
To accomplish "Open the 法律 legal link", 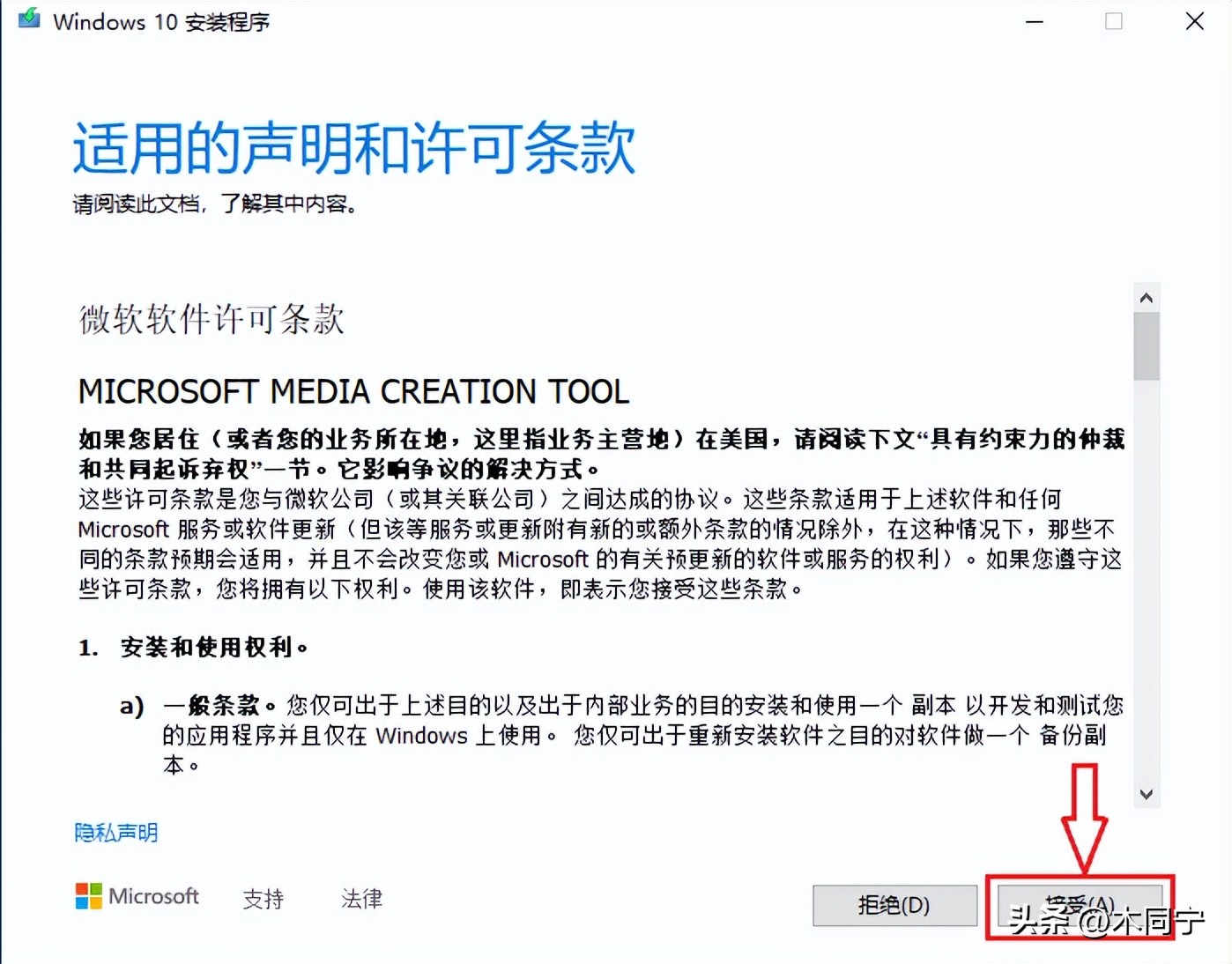I will 360,900.
